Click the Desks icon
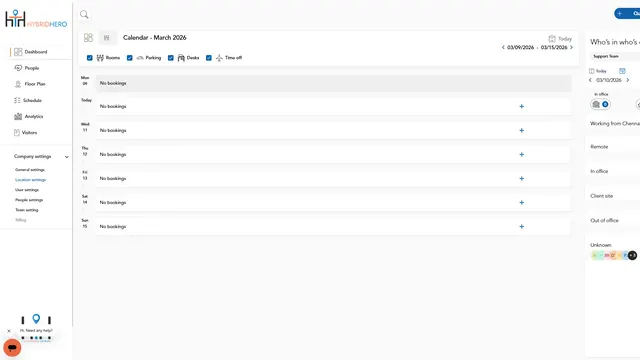Viewport: 640px width, 360px height. [x=181, y=58]
